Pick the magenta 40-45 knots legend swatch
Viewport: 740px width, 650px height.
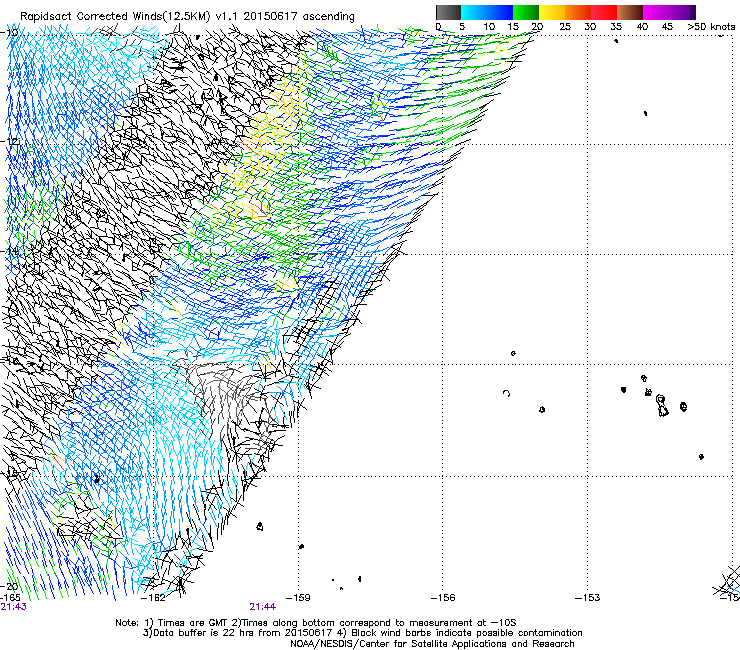(x=656, y=12)
